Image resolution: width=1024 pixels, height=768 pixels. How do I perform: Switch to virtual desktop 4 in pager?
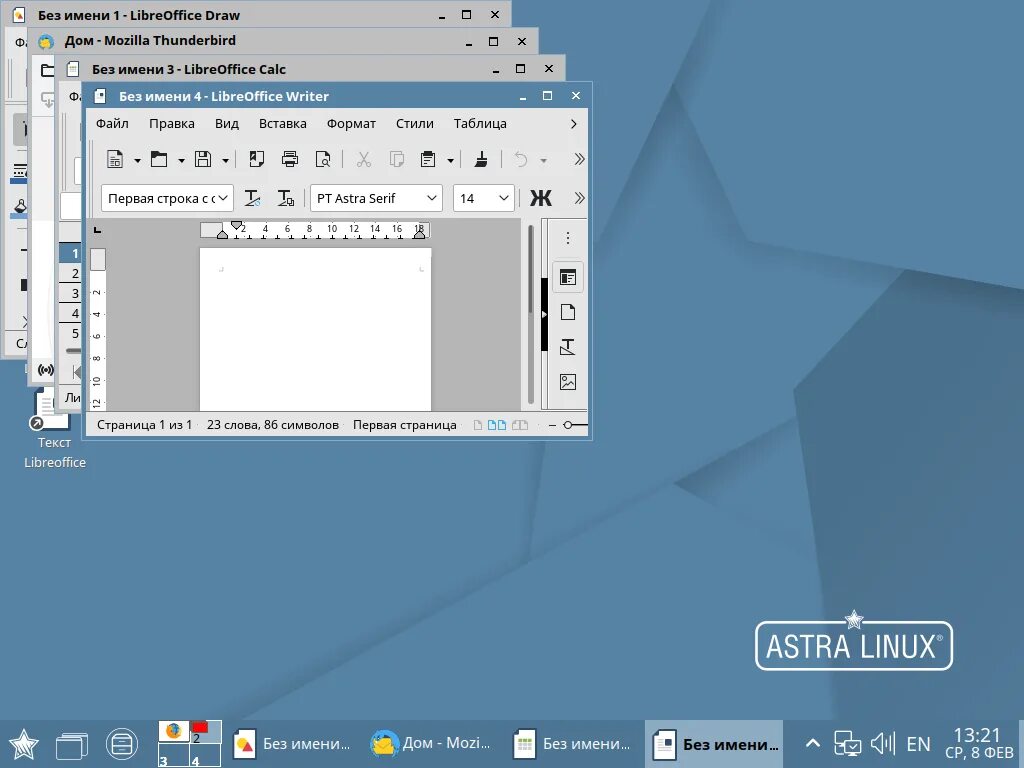click(x=206, y=755)
